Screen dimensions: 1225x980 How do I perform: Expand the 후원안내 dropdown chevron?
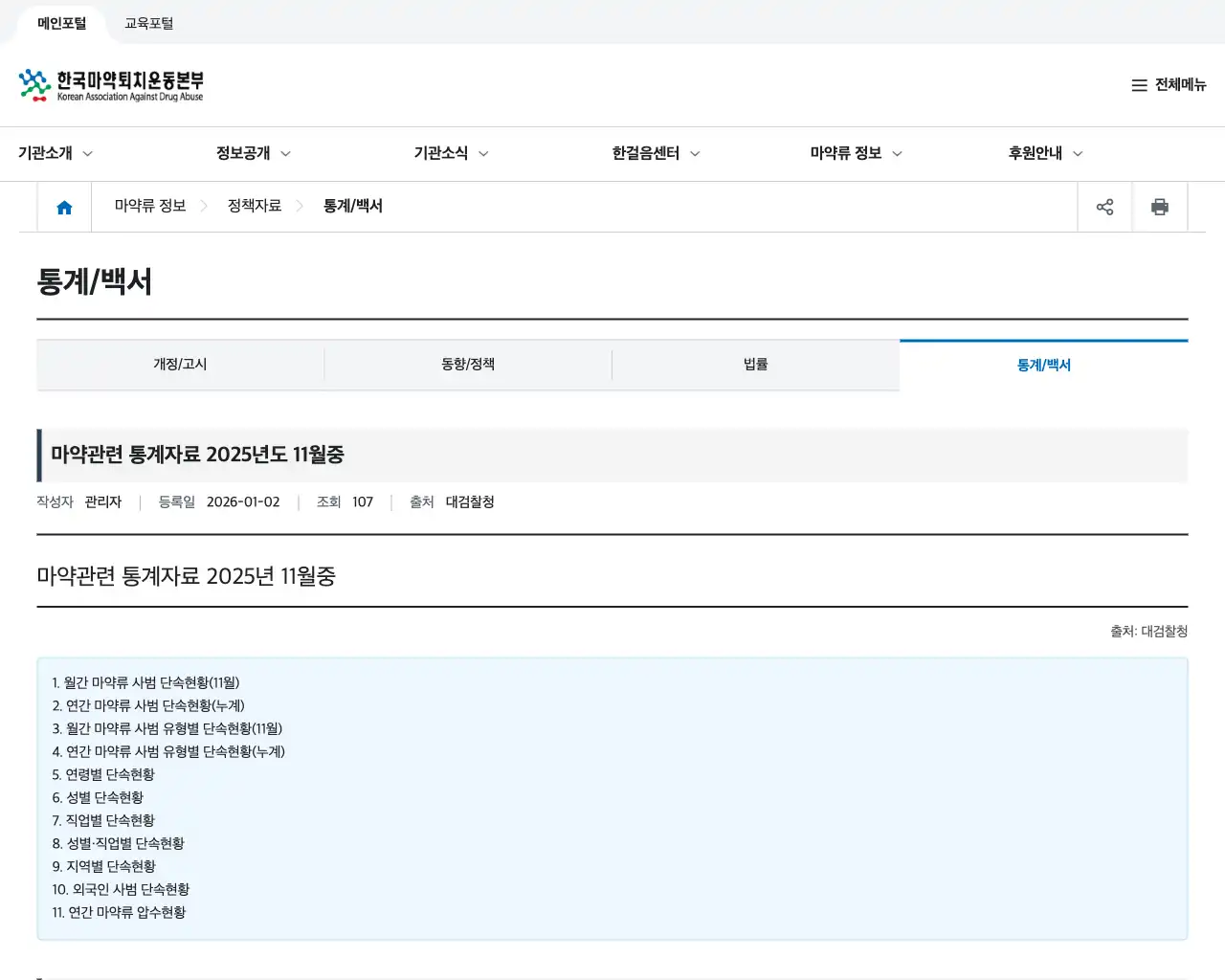coord(1078,153)
